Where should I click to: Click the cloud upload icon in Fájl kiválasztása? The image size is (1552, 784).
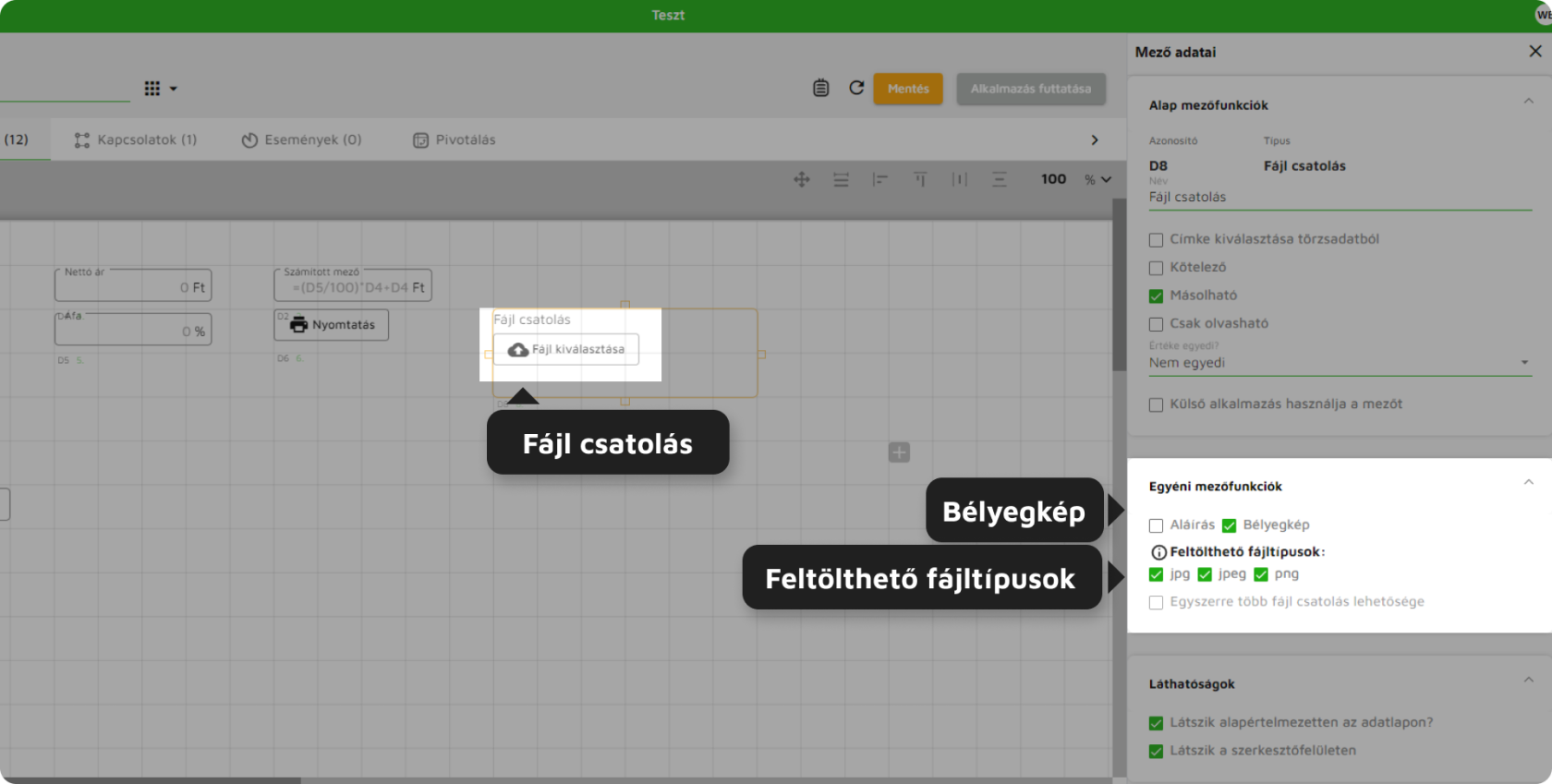(x=518, y=350)
